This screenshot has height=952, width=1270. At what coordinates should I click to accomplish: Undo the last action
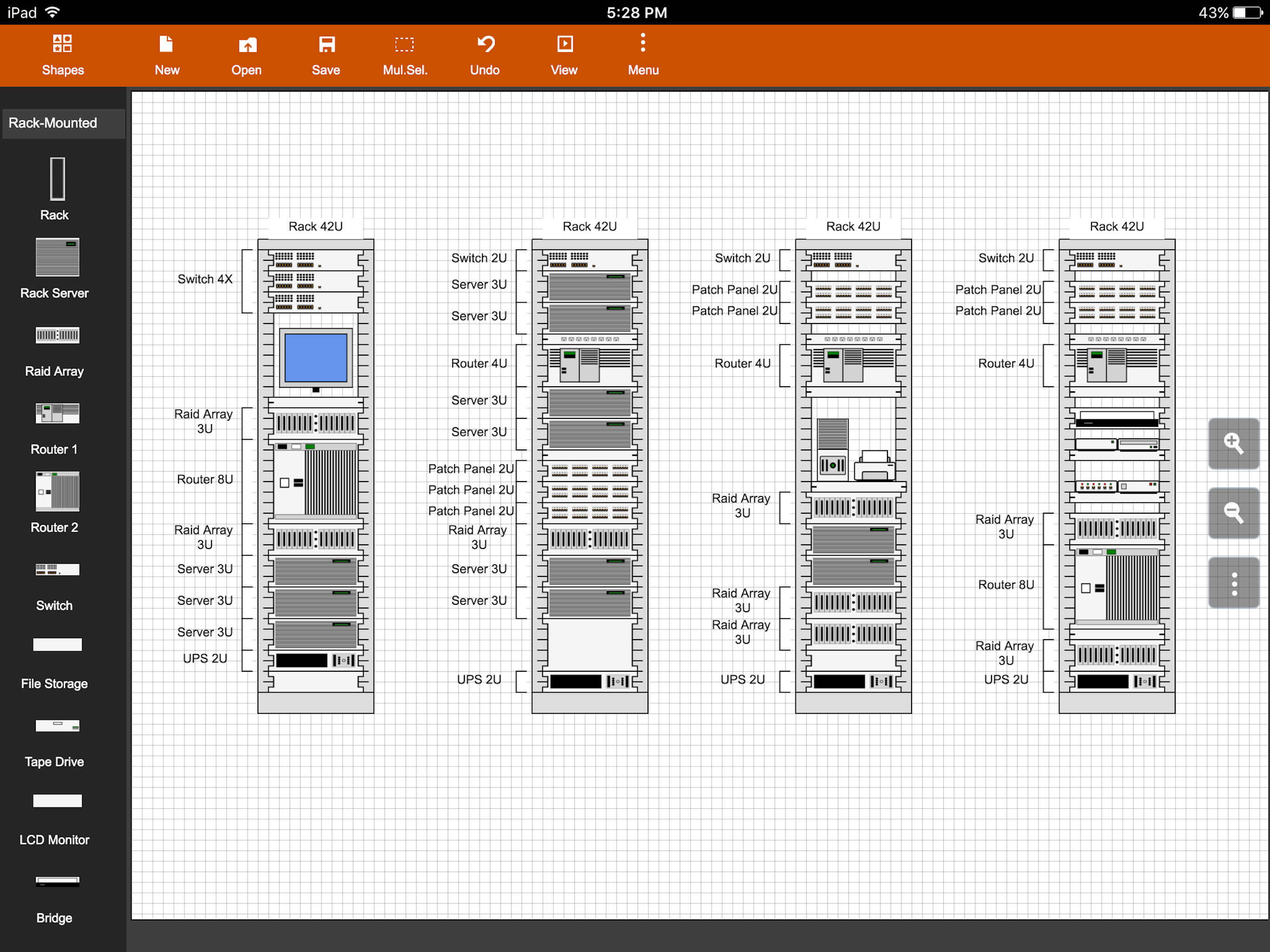484,55
